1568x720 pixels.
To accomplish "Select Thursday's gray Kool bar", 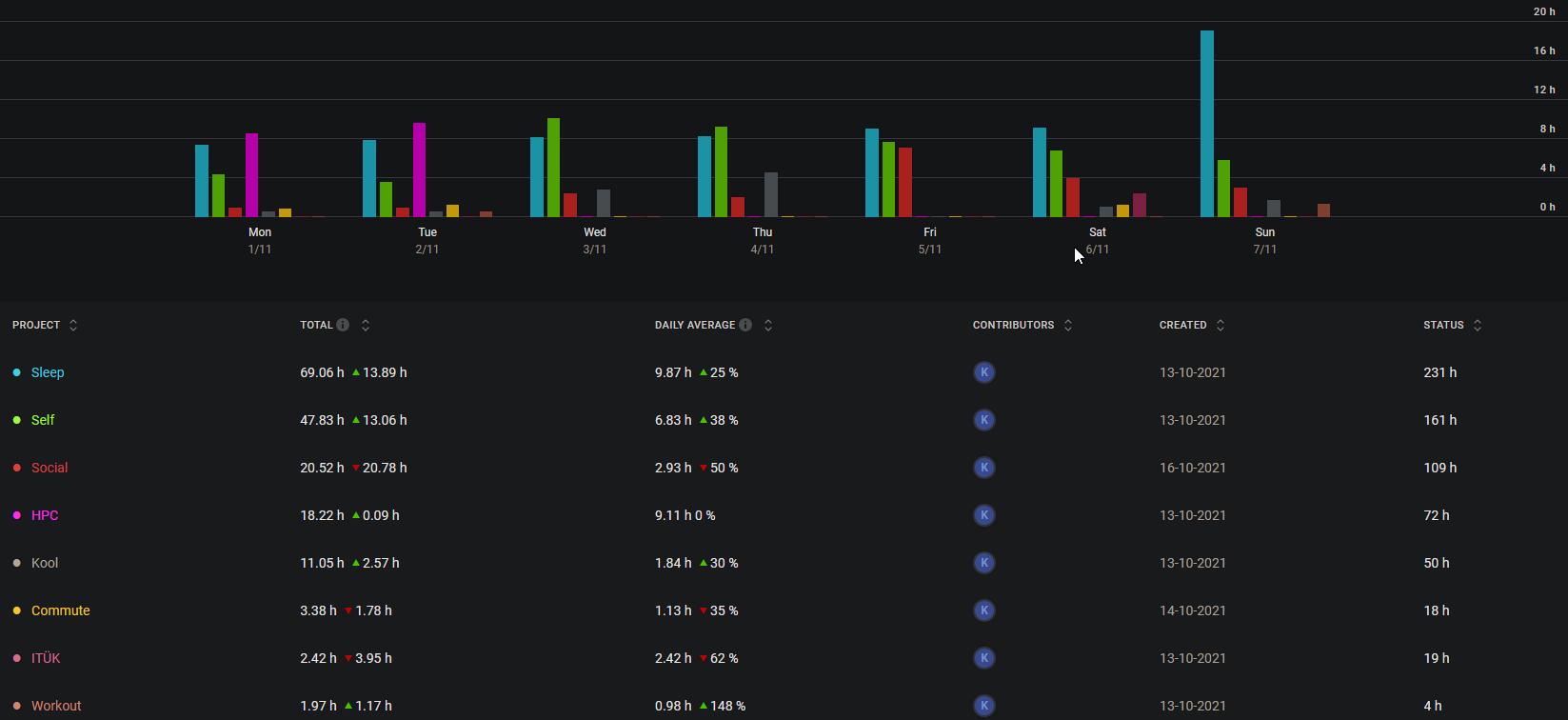I will (x=771, y=194).
